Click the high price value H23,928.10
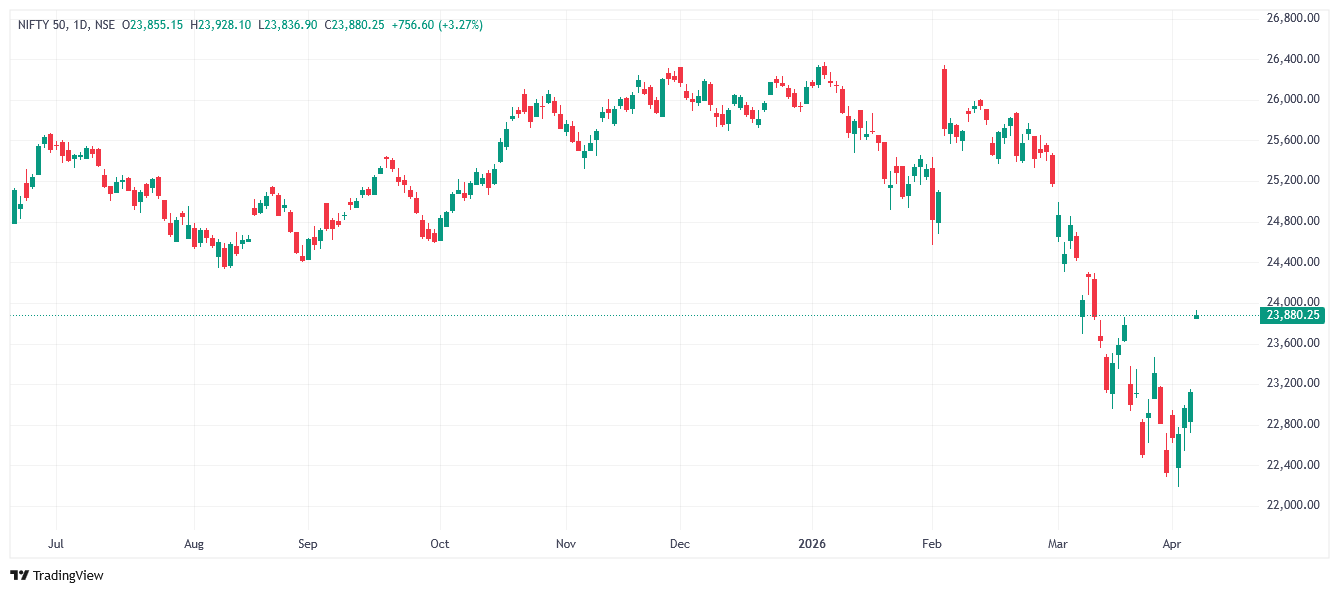 tap(222, 24)
